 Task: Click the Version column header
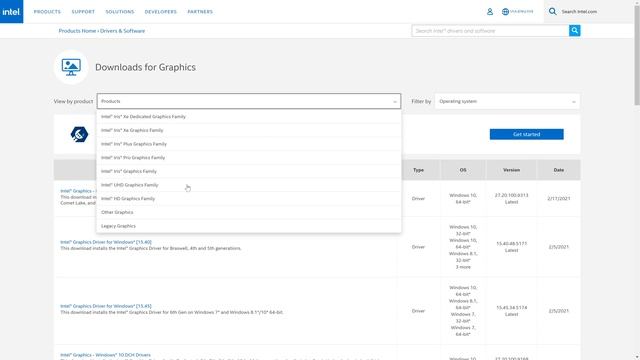511,170
